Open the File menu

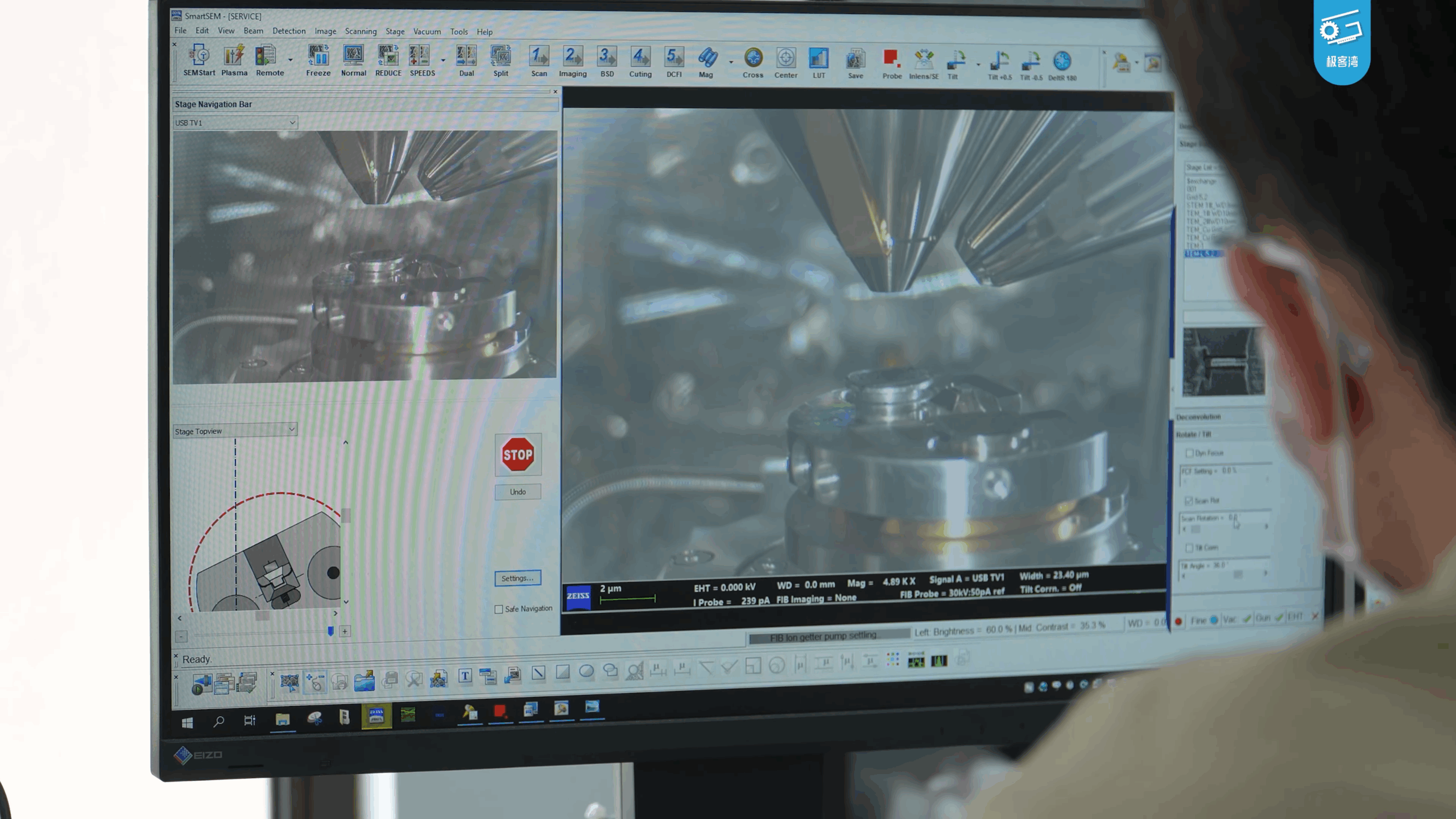(x=180, y=31)
